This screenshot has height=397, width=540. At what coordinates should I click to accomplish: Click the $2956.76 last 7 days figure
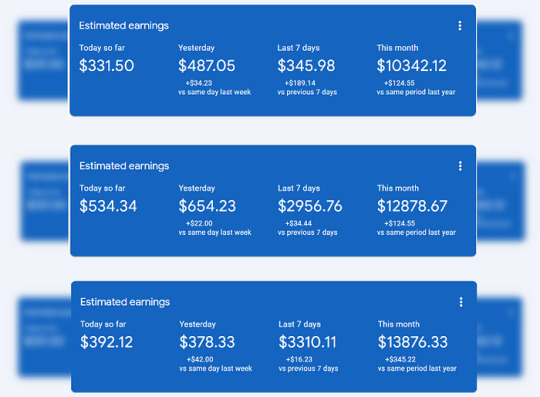(310, 206)
